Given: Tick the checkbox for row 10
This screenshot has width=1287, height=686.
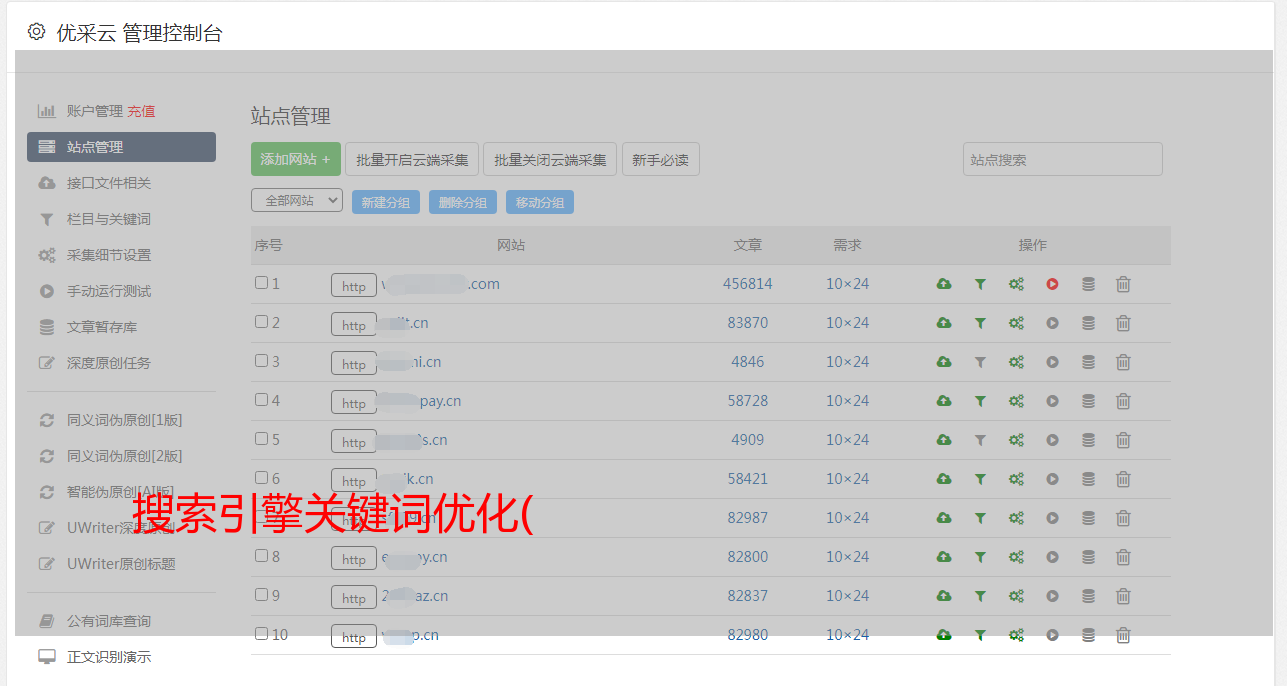Looking at the screenshot, I should (261, 634).
